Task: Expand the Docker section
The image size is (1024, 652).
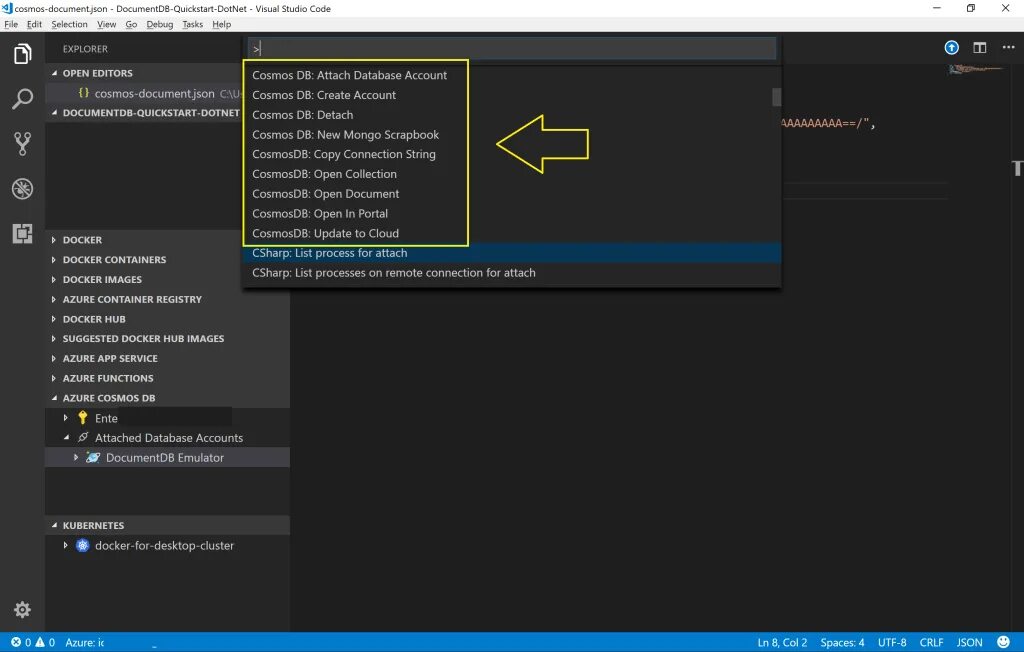Action: 54,240
